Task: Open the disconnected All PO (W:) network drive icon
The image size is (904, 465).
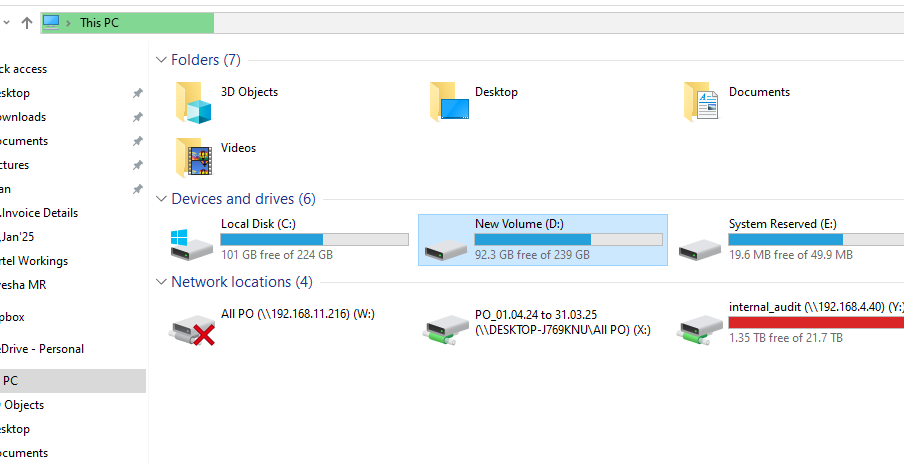Action: (x=192, y=331)
